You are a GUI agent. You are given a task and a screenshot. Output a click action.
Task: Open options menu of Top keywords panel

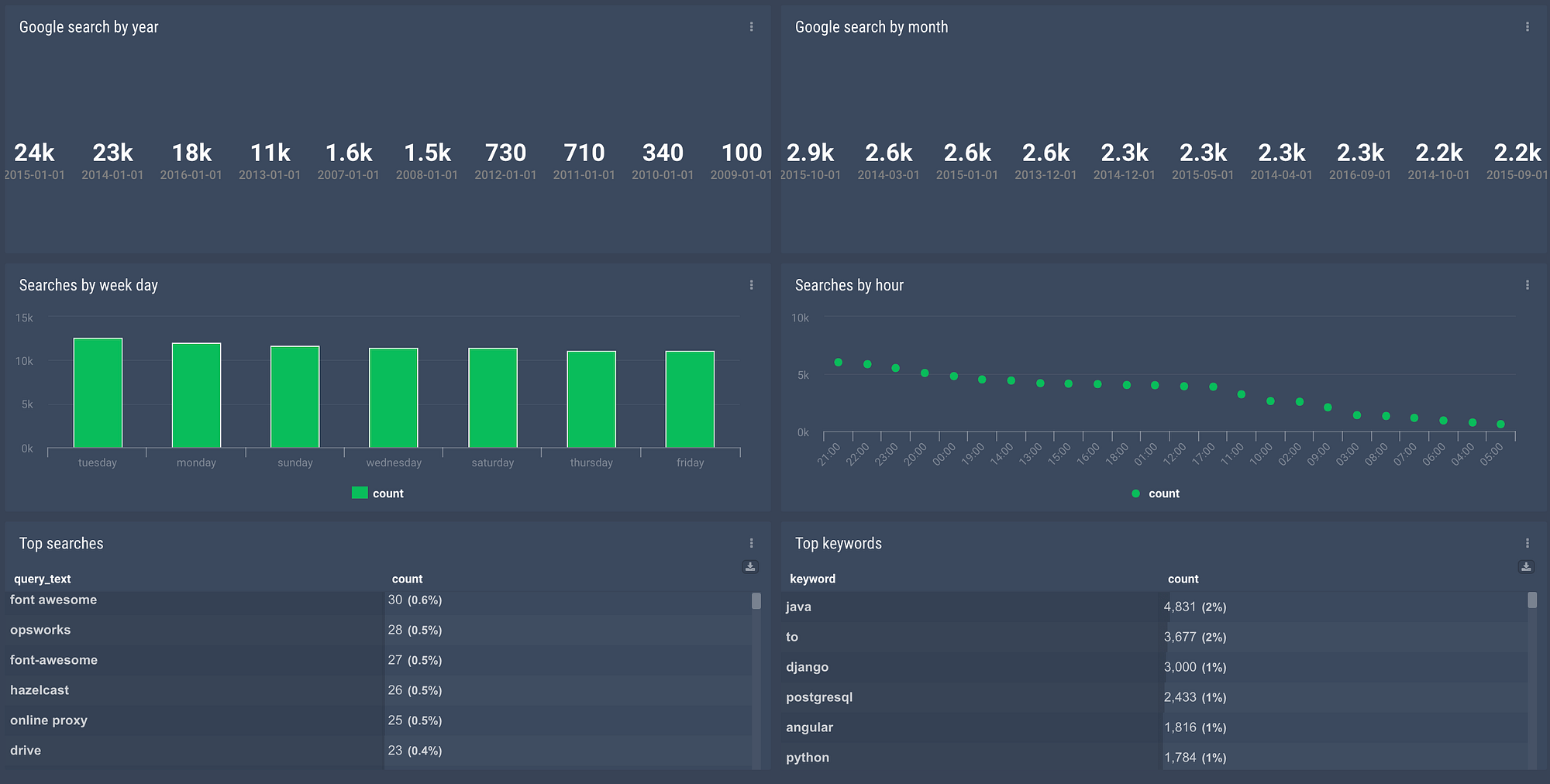click(x=1527, y=543)
